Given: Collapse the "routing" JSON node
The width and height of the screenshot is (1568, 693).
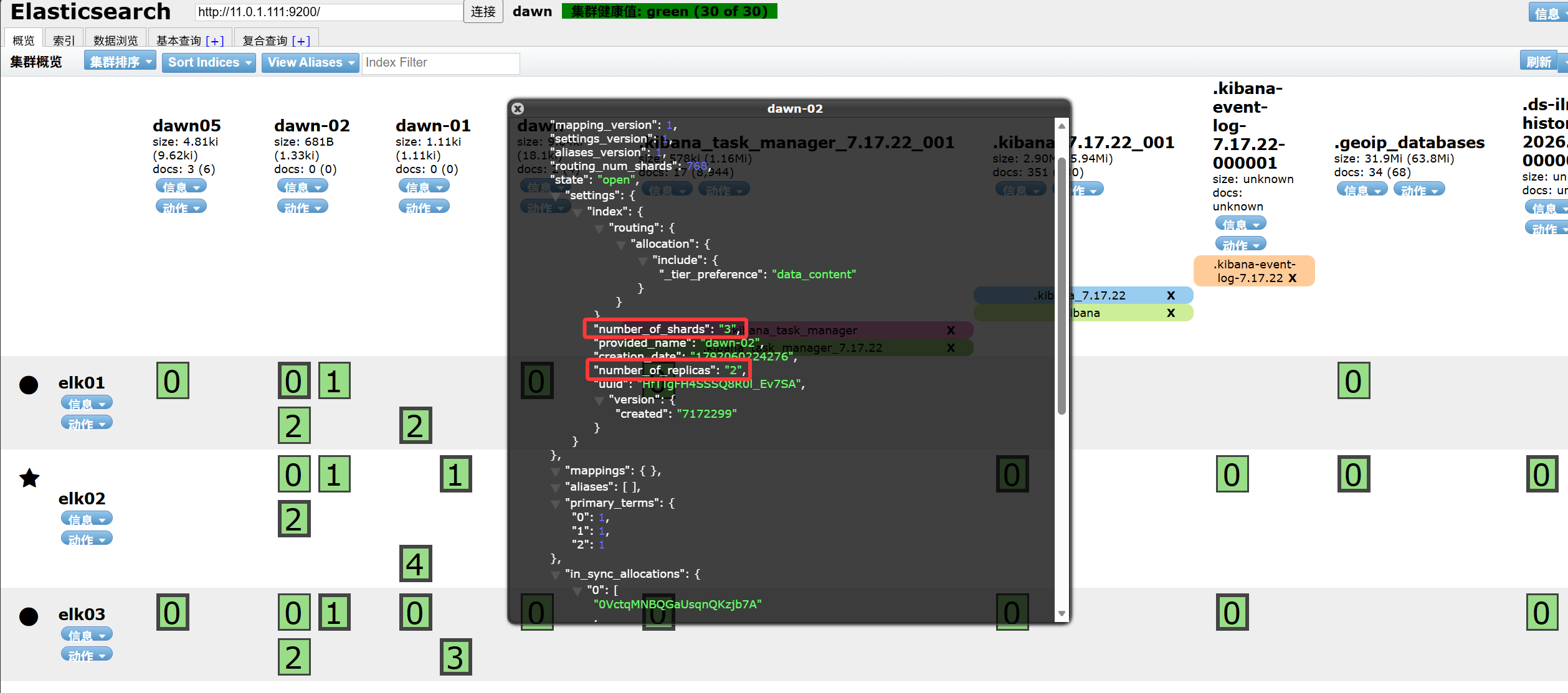Looking at the screenshot, I should point(599,229).
